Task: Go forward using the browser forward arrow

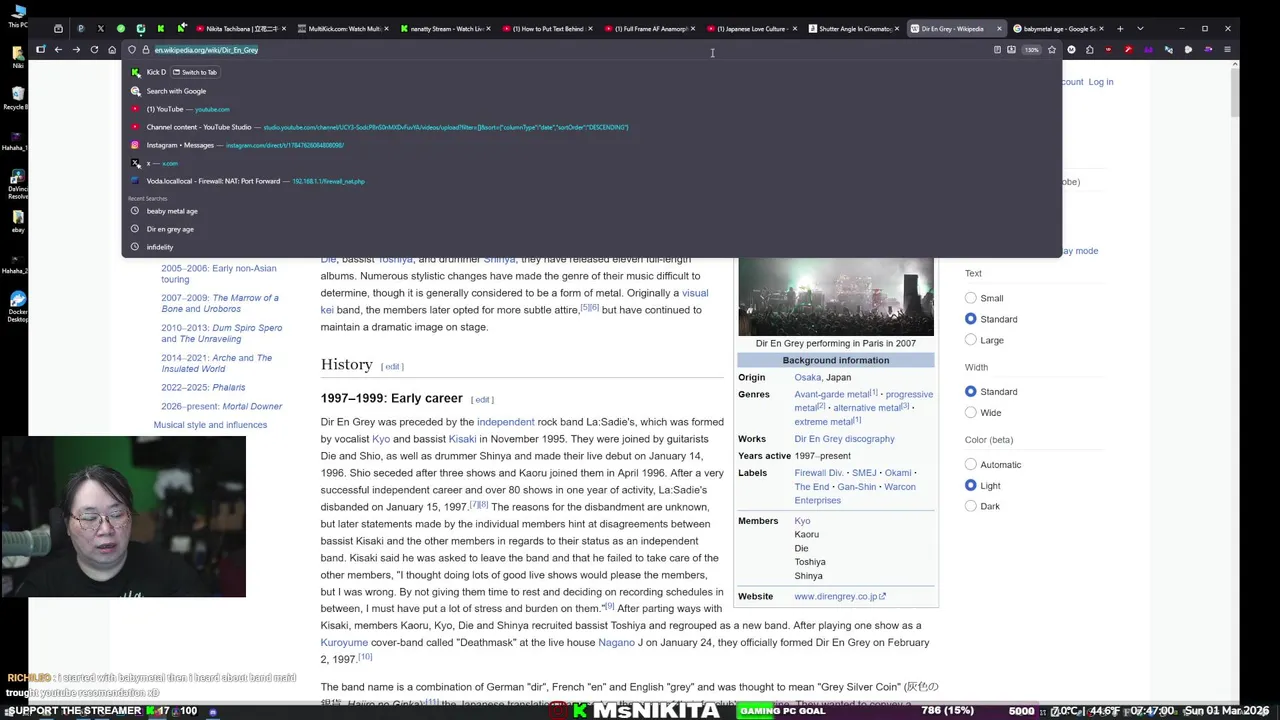Action: [76, 49]
